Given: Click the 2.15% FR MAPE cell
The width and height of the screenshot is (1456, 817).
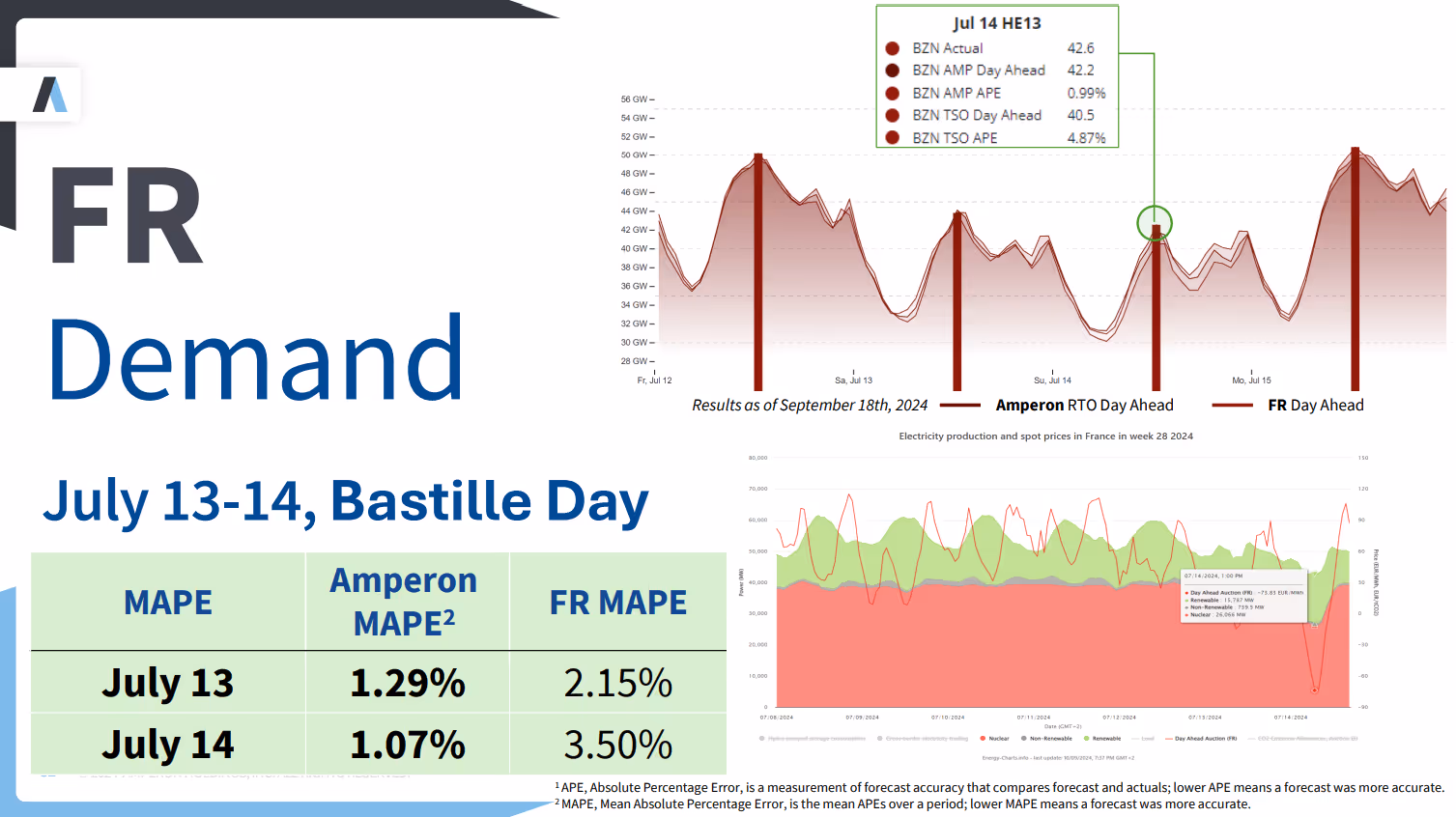Looking at the screenshot, I should [618, 684].
